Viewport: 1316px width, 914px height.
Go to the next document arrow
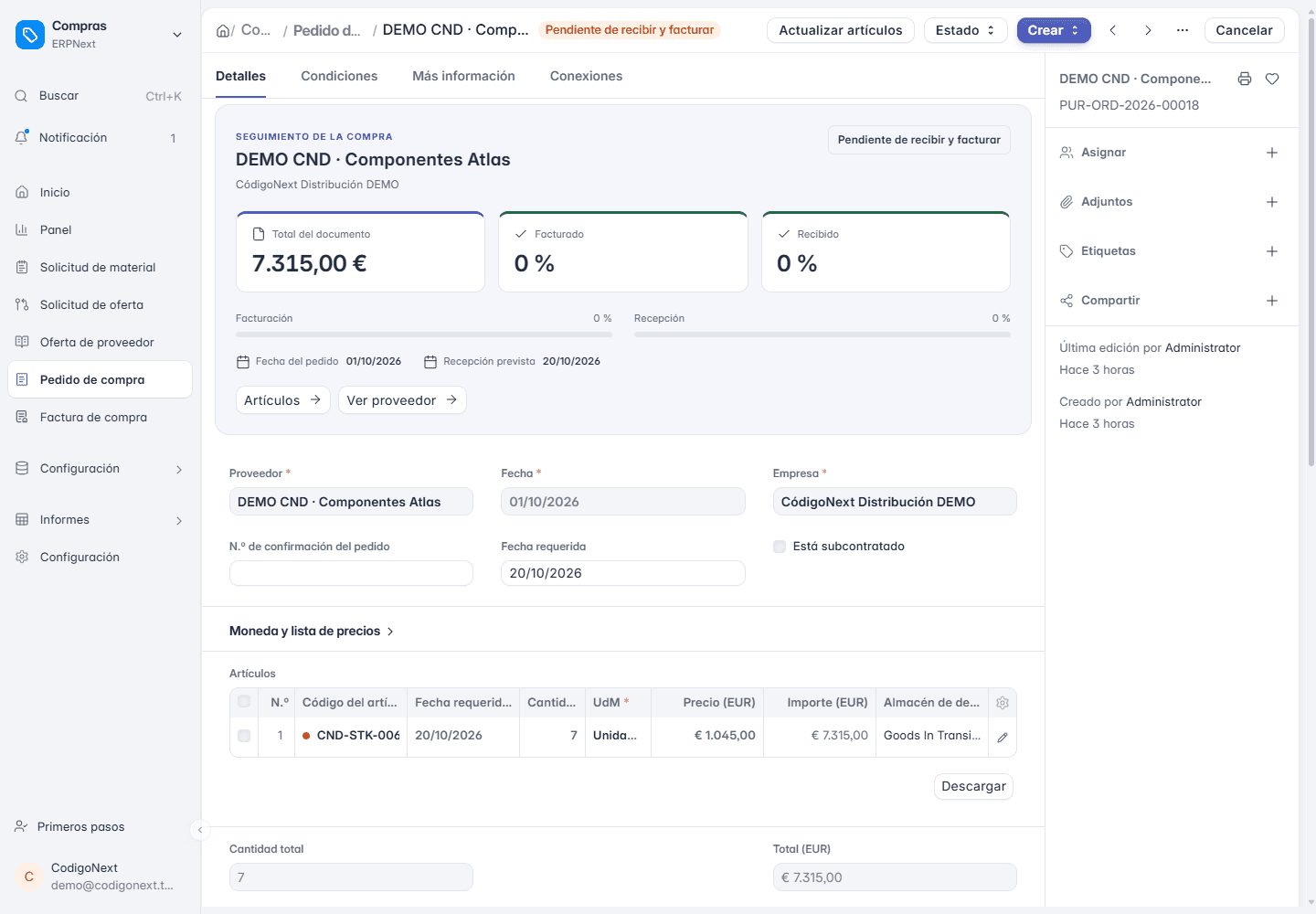(x=1148, y=30)
